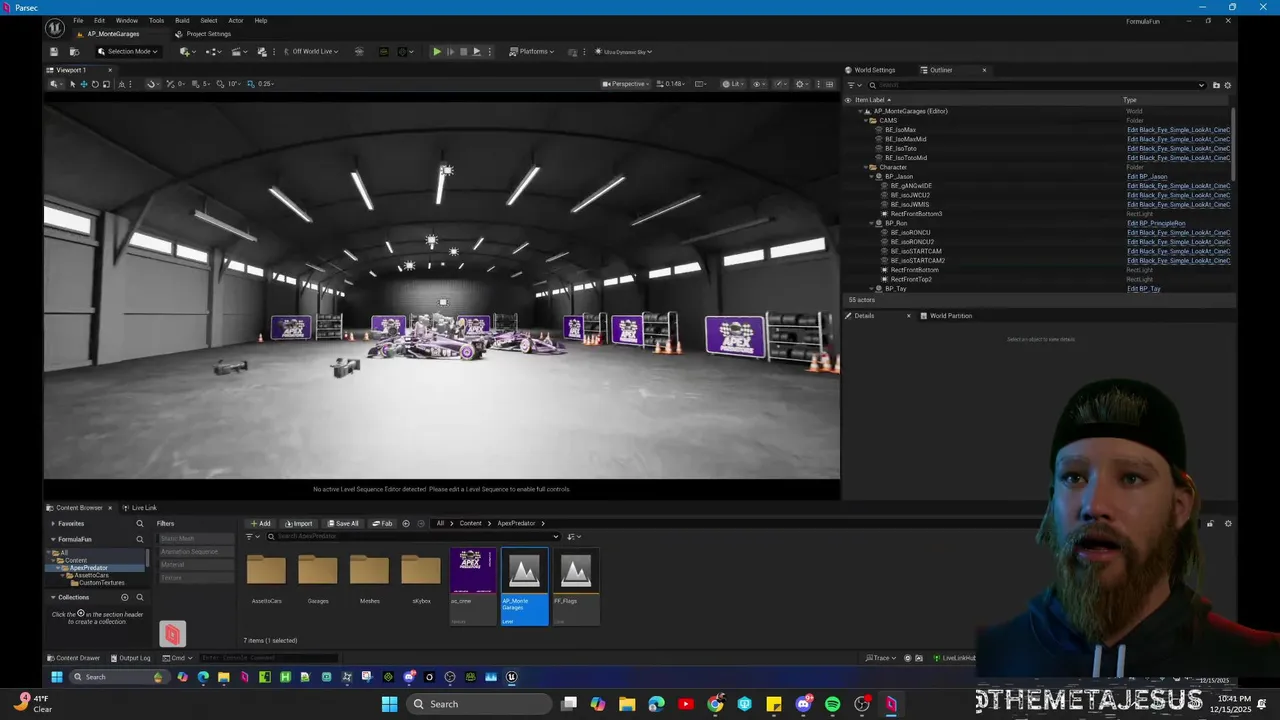Toggle the Material filter
This screenshot has width=1280, height=720.
(x=196, y=565)
